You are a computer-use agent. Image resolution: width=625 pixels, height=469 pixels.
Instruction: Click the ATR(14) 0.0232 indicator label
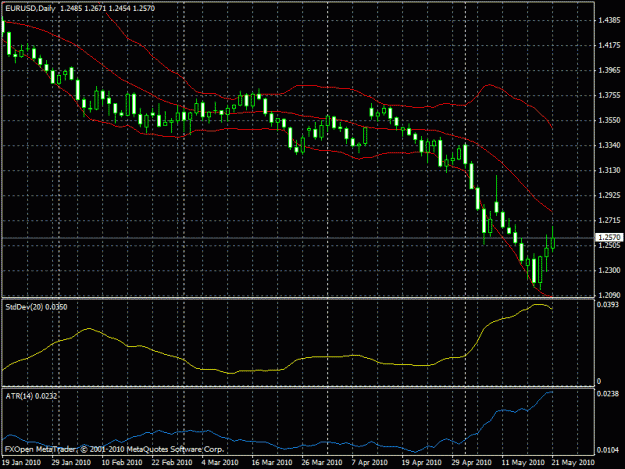click(31, 396)
